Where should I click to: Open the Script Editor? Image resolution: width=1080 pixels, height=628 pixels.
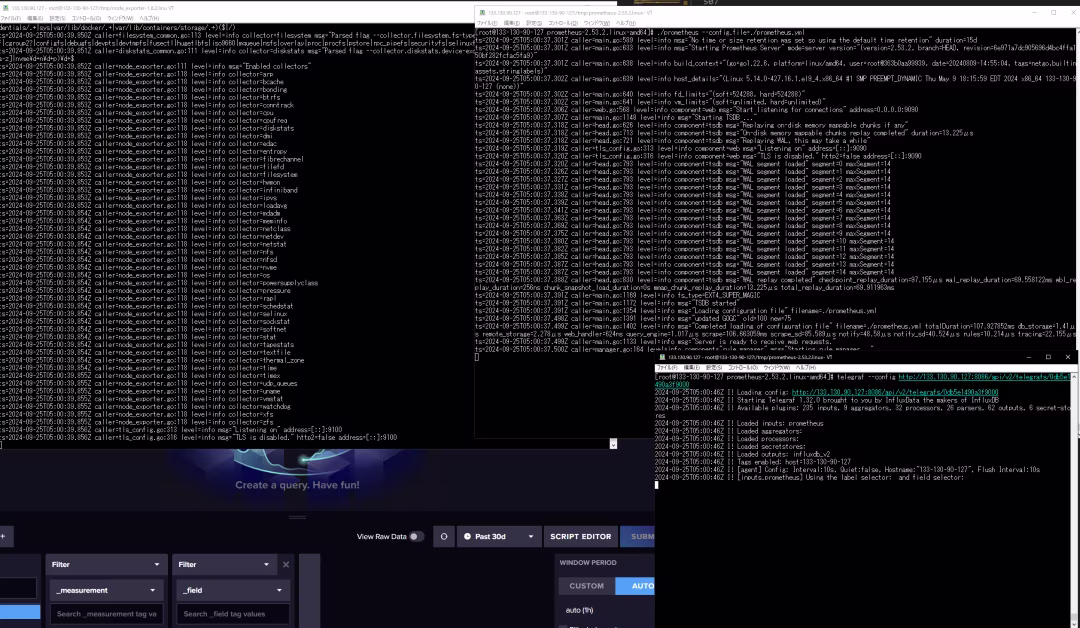[x=581, y=536]
